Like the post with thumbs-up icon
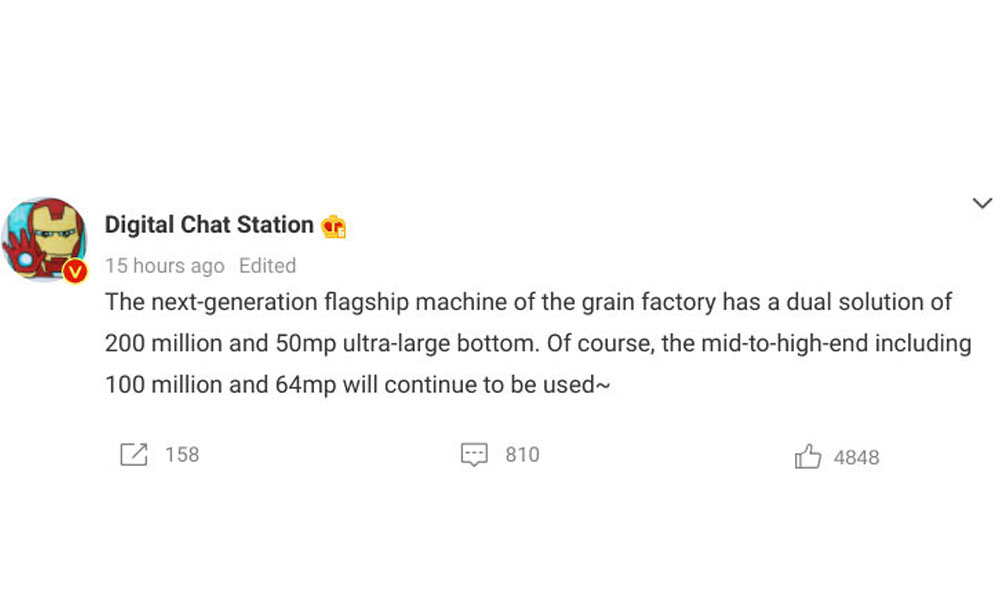1000x600 pixels. 807,457
